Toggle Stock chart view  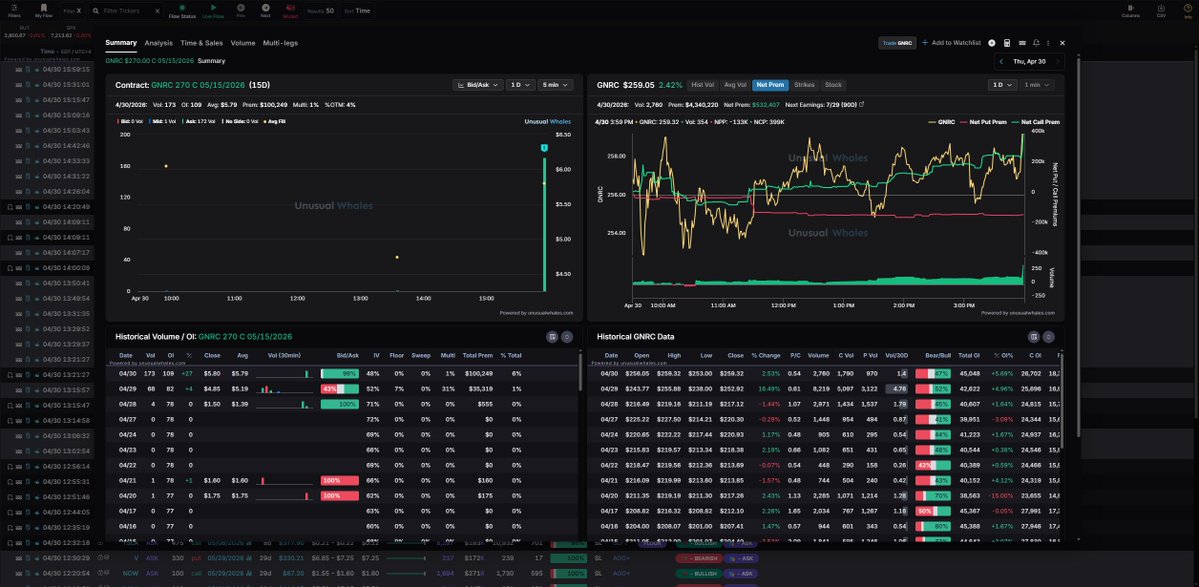click(833, 85)
